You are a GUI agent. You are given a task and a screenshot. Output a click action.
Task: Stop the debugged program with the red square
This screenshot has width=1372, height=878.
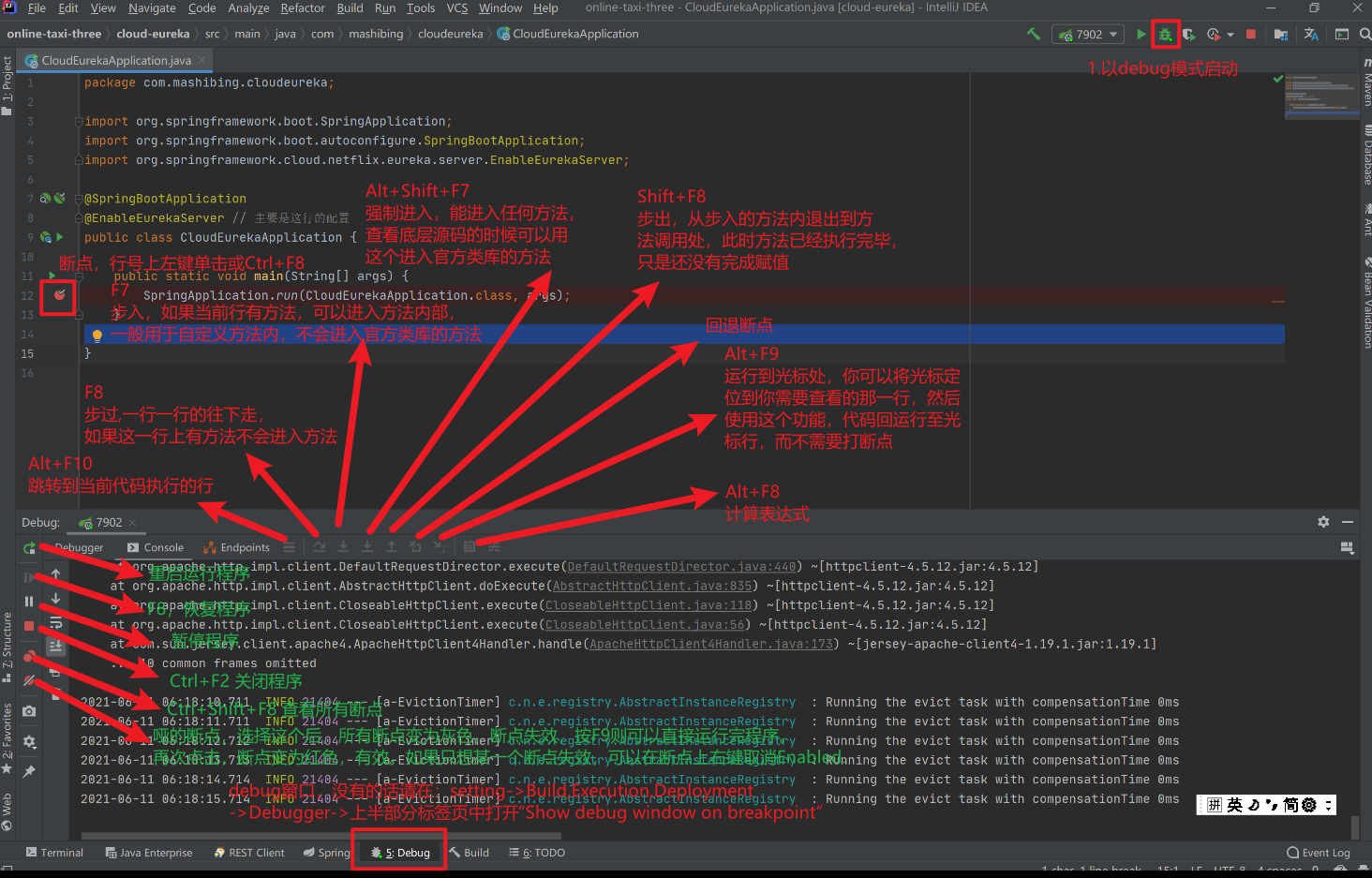point(29,626)
